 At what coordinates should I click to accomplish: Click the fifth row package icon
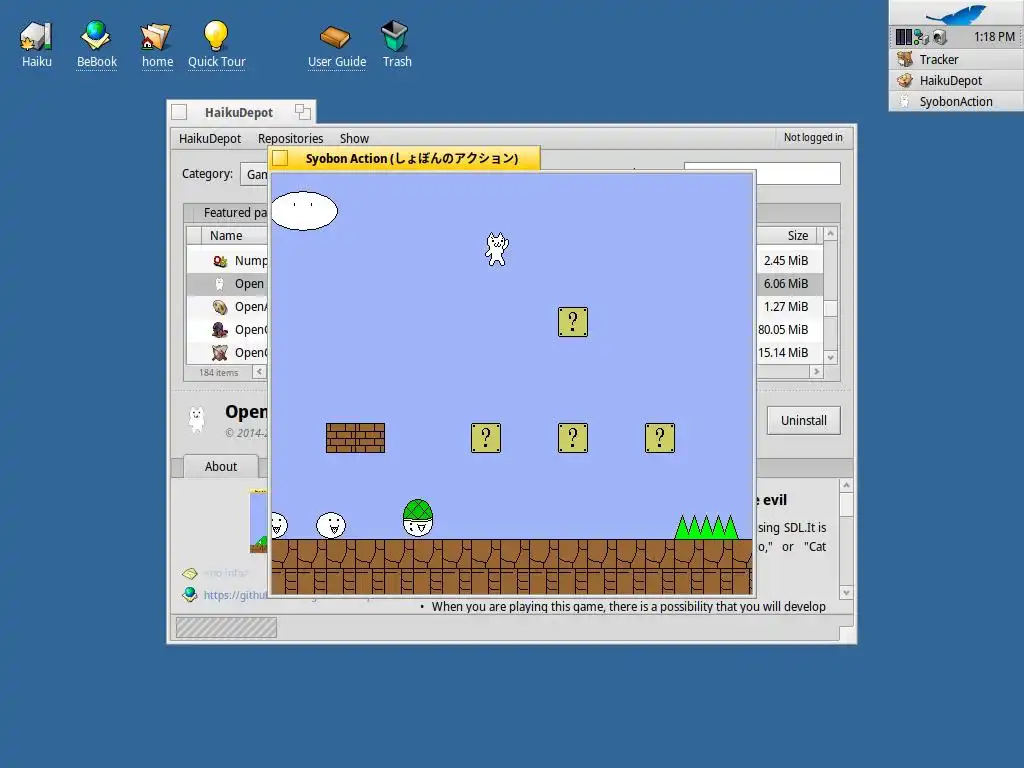(220, 353)
